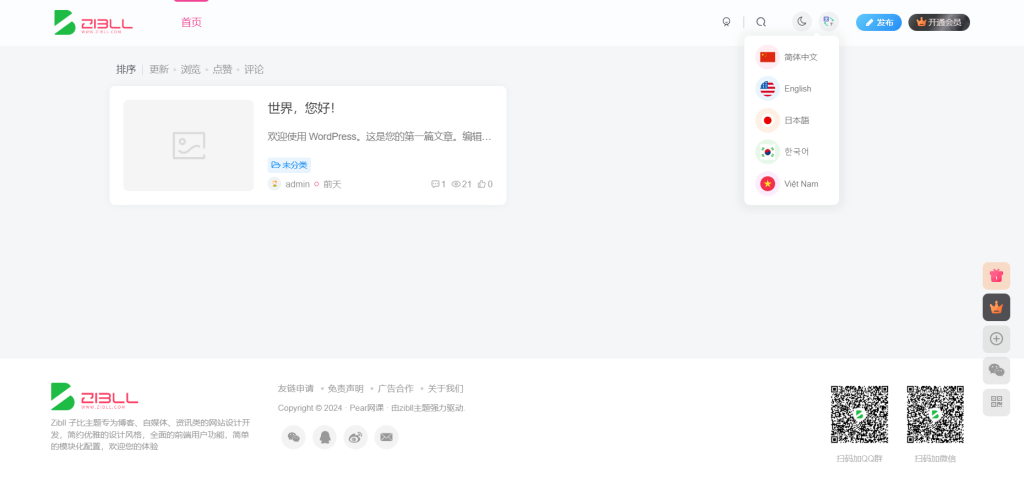Open the footer Weibo social icon
Screen dimensions: 1024x489
pos(355,437)
